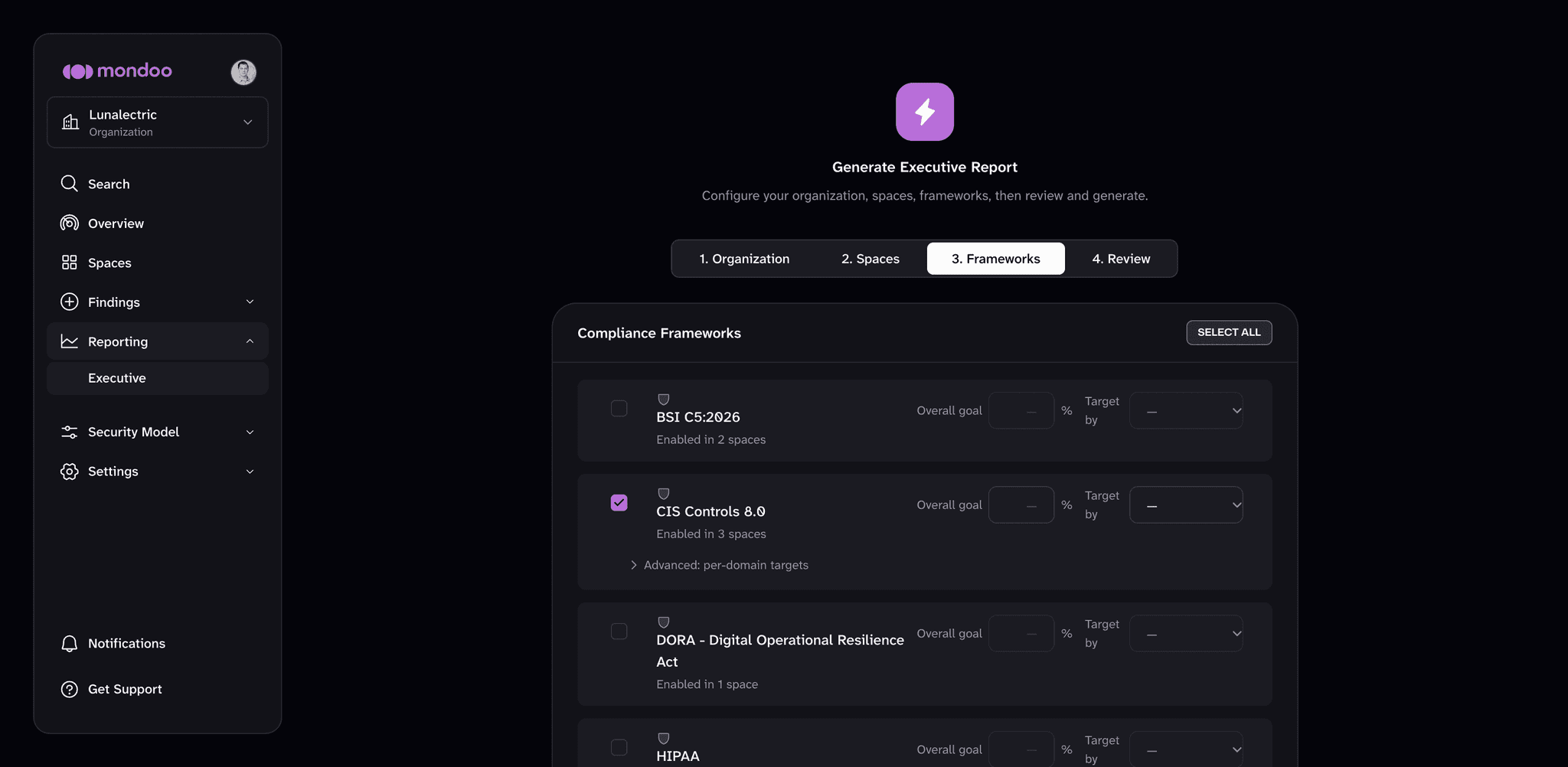Open the Lunalectric organization switcher

pos(158,122)
